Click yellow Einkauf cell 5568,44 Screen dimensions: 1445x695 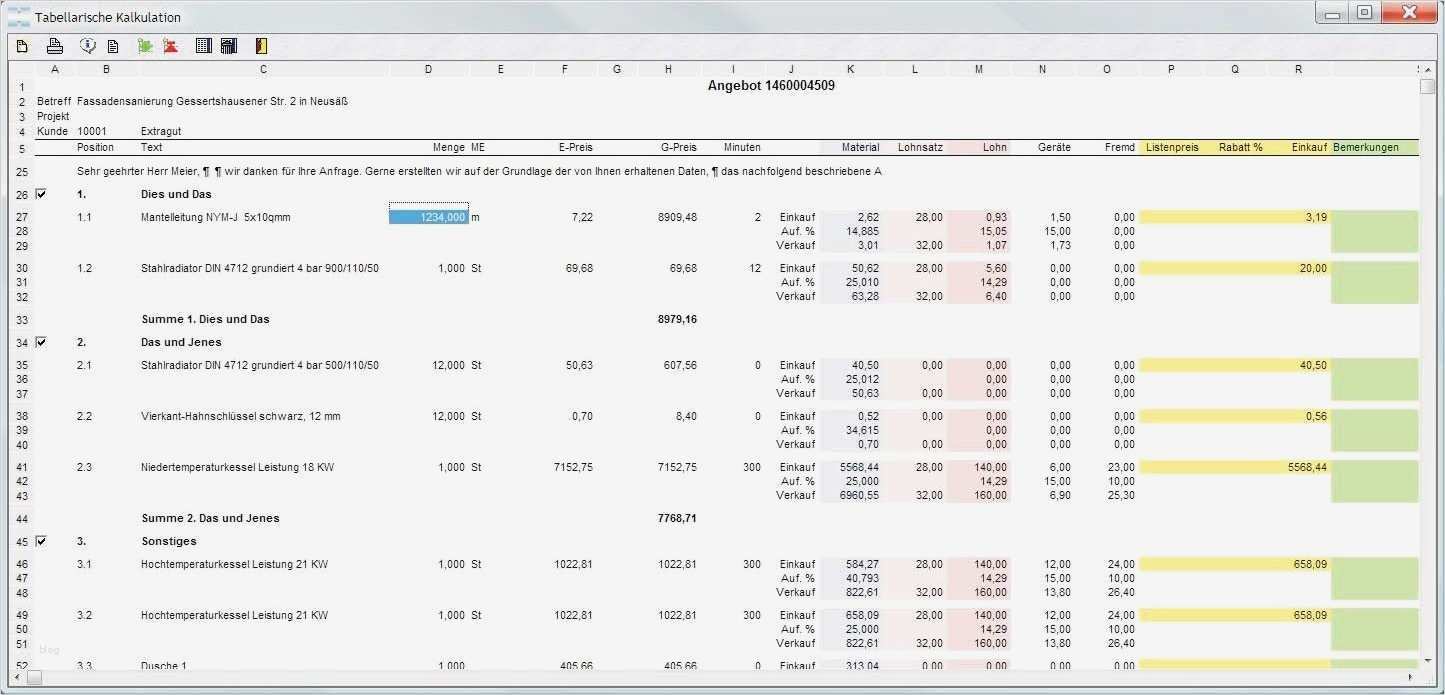click(x=1307, y=467)
